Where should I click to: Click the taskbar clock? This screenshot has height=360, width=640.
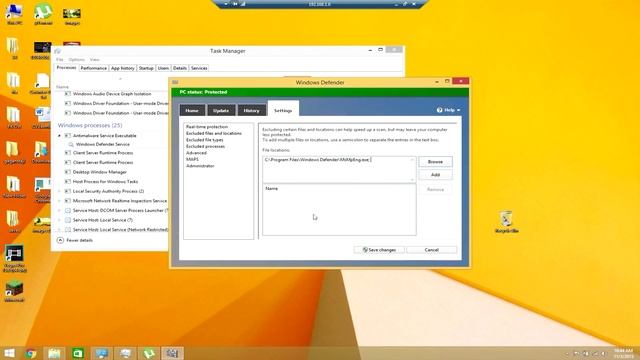coord(623,353)
